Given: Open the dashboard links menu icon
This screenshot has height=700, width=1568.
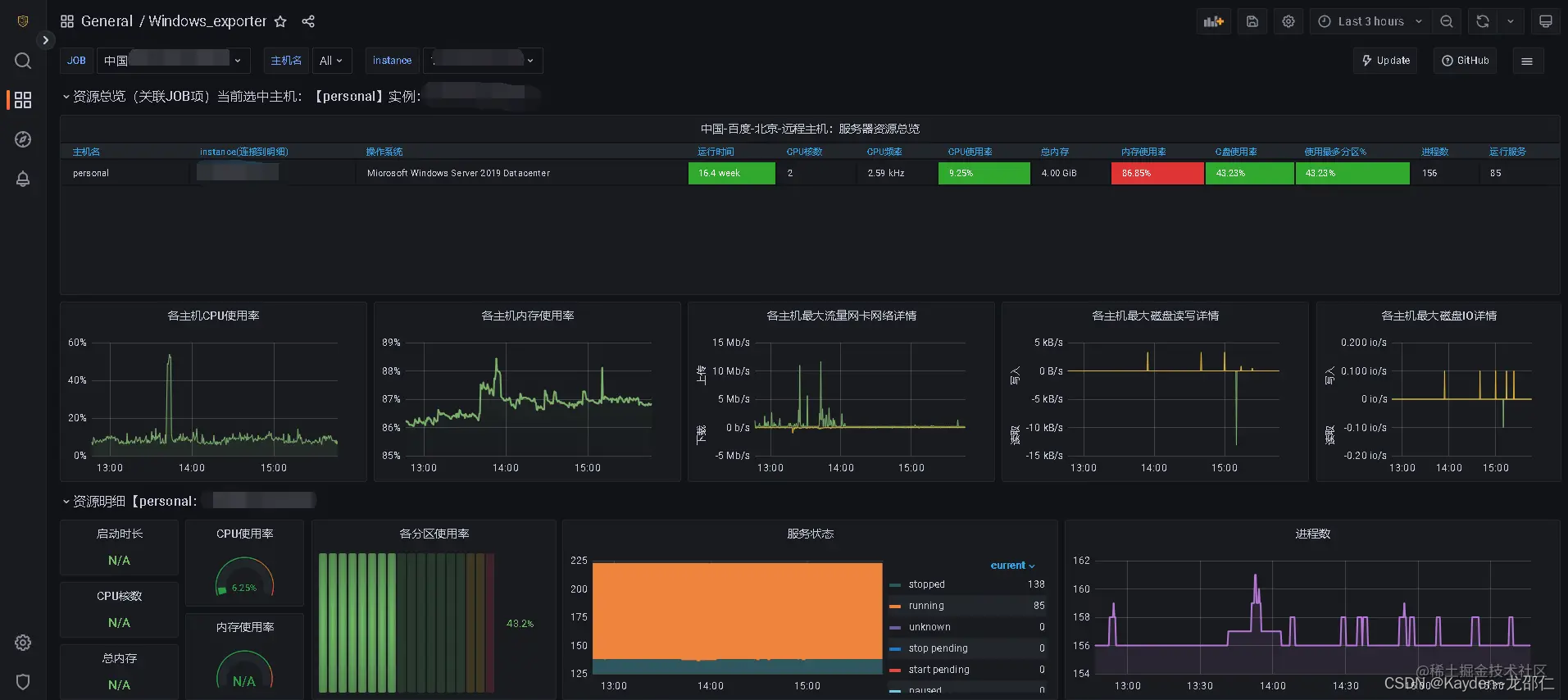Looking at the screenshot, I should 1527,61.
